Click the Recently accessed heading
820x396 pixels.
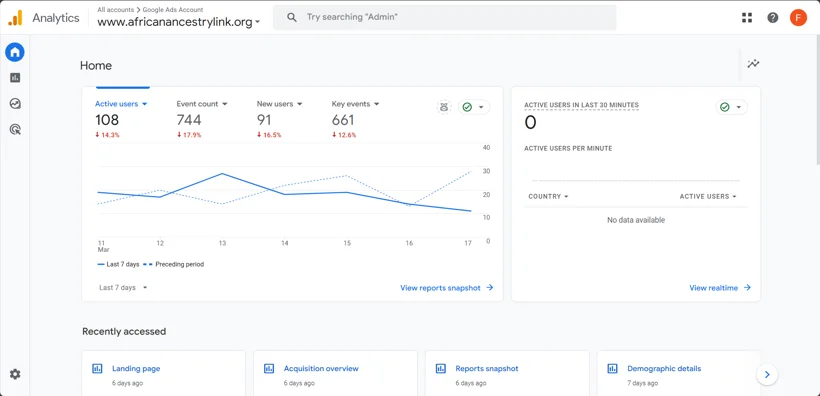pyautogui.click(x=124, y=331)
